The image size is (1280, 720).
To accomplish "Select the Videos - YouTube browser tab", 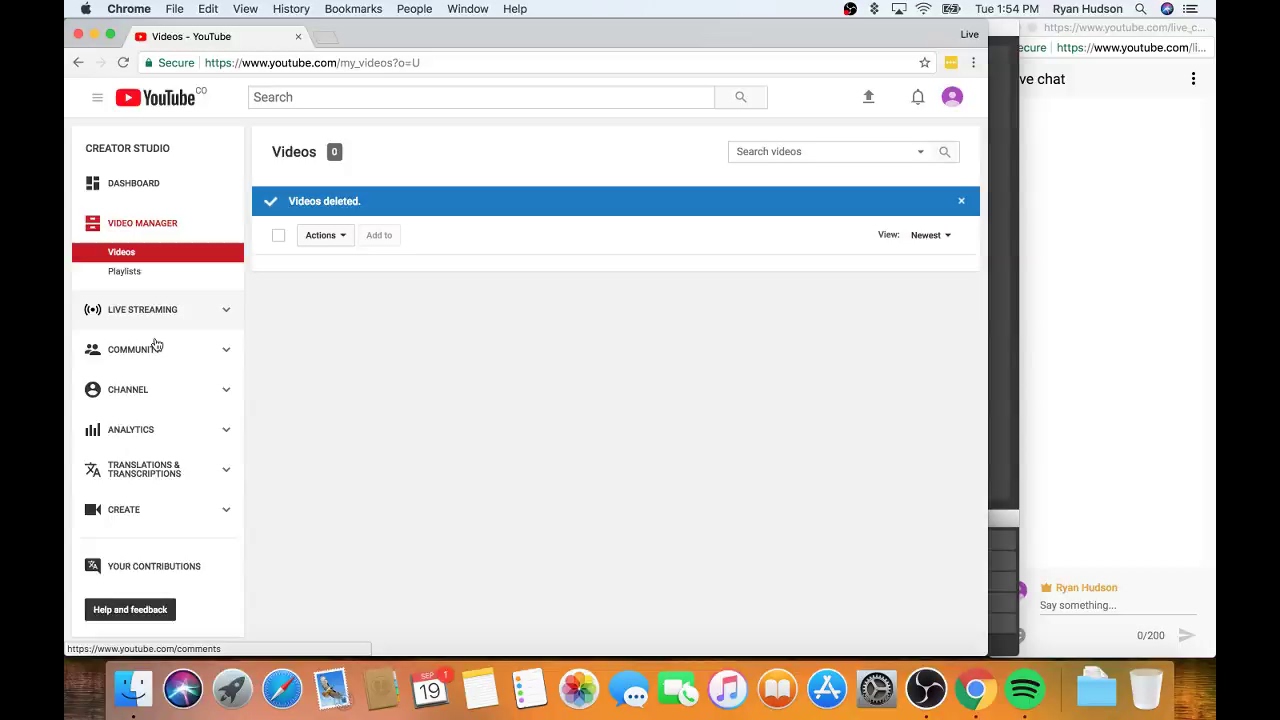I will tap(217, 37).
